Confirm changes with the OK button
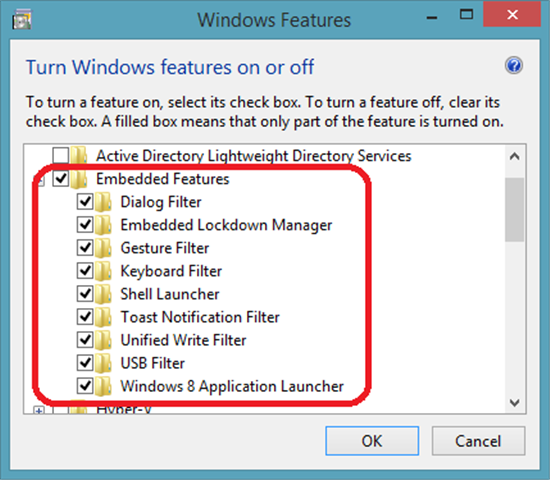The image size is (550, 480). coord(372,441)
